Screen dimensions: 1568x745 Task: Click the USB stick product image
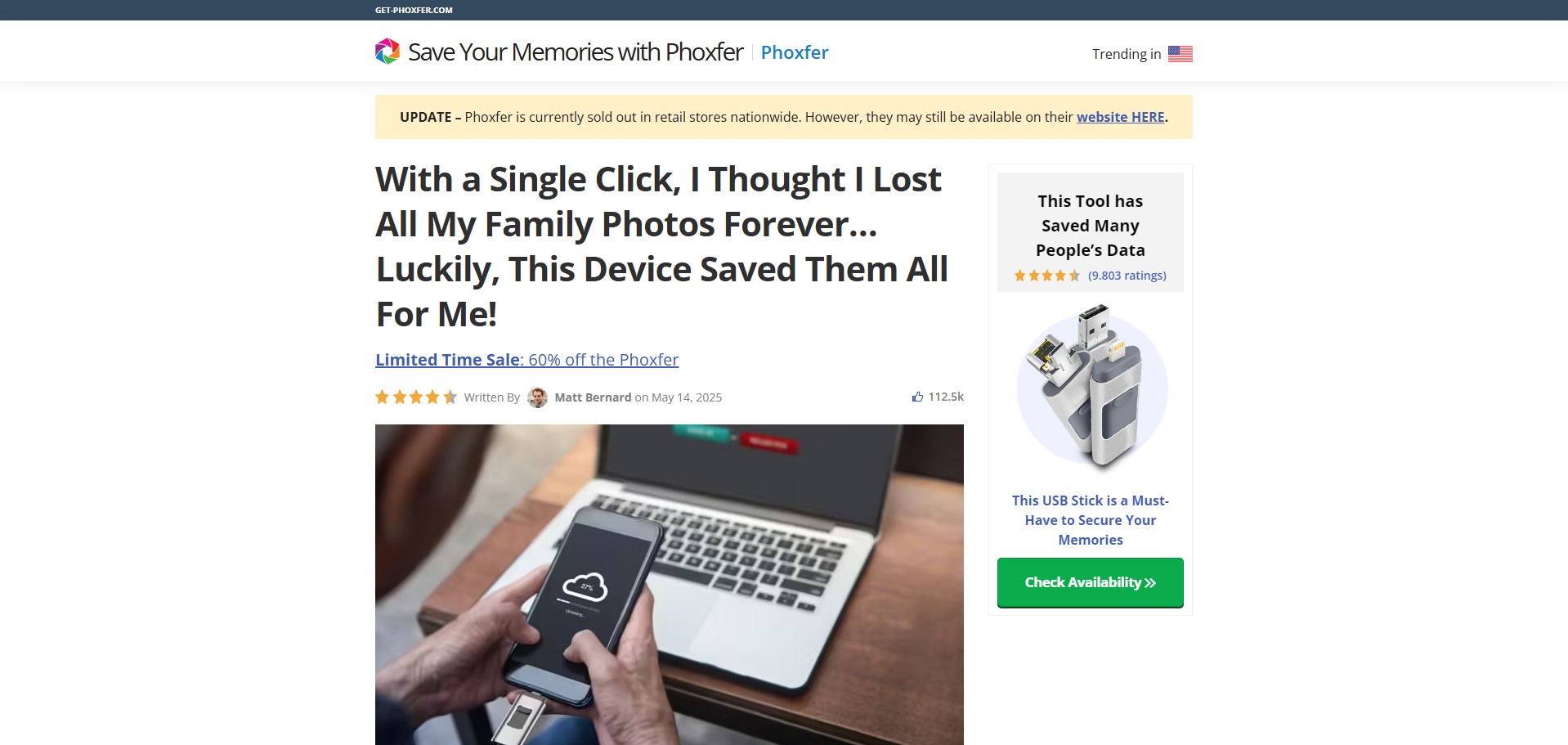[x=1091, y=388]
